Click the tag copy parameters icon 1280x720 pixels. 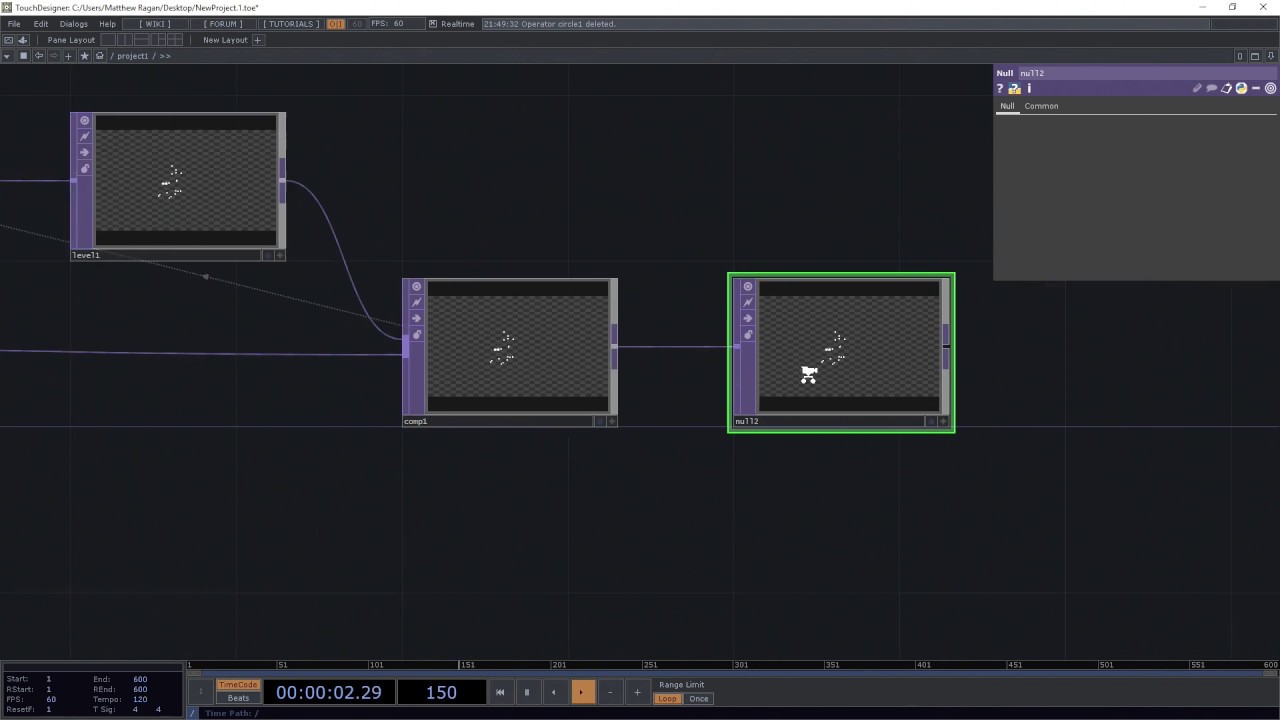coord(1226,89)
